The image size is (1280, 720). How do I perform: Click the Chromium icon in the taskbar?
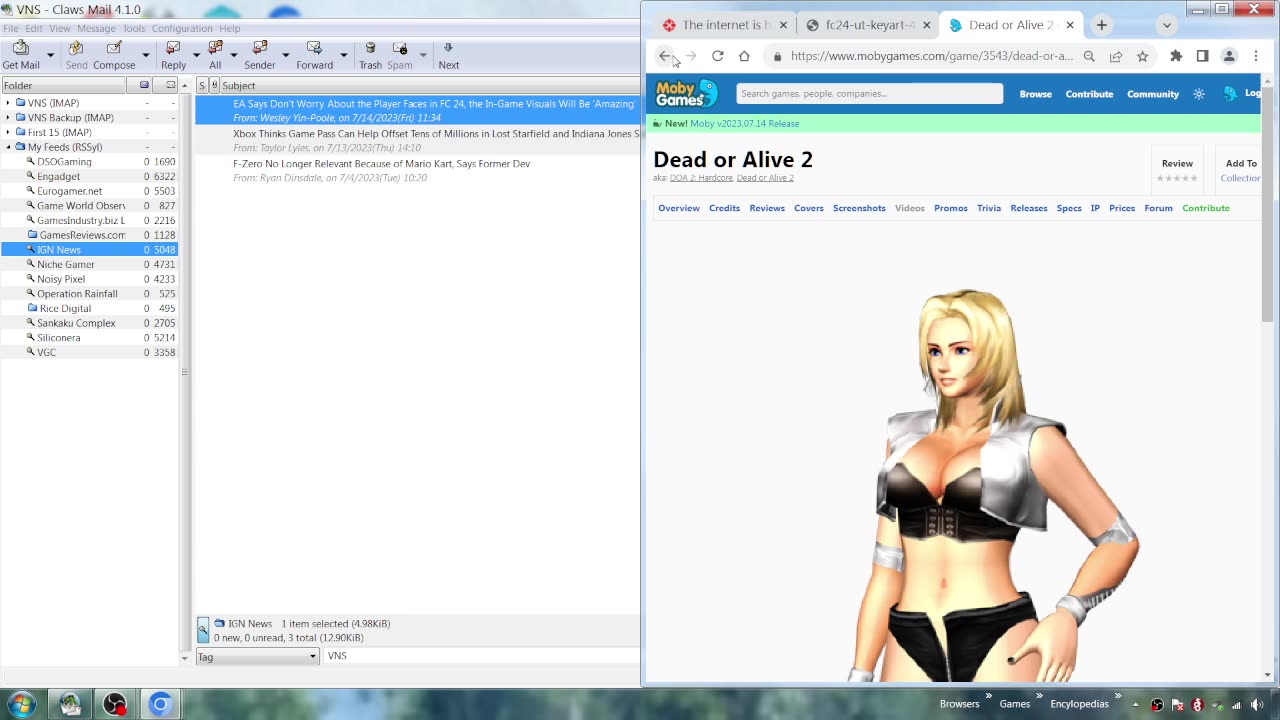[x=160, y=704]
